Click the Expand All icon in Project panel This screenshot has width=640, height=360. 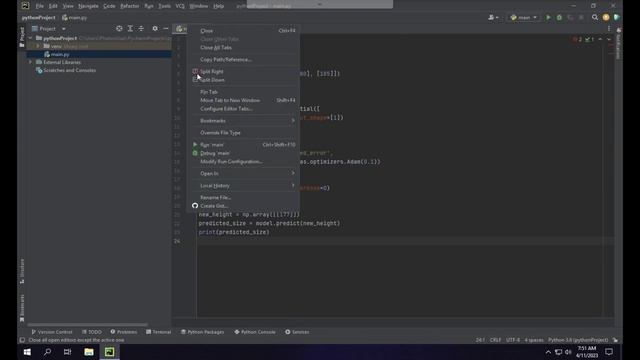[x=130, y=29]
